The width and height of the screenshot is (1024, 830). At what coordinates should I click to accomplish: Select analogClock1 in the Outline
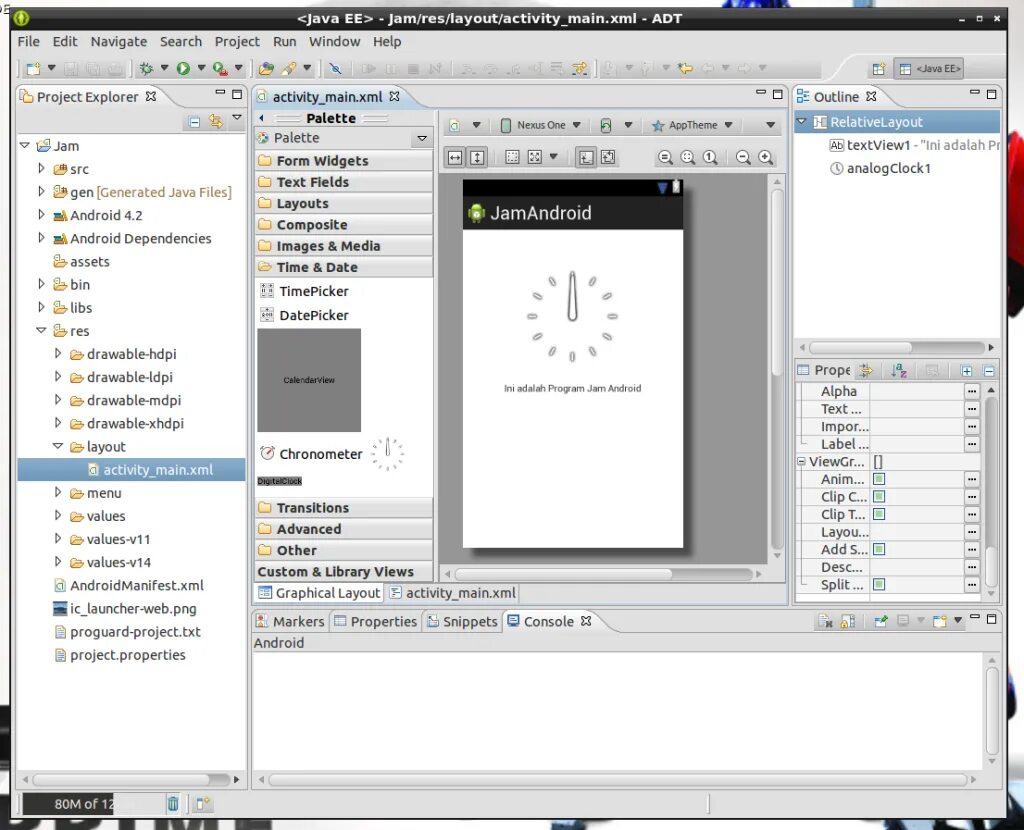tap(880, 168)
